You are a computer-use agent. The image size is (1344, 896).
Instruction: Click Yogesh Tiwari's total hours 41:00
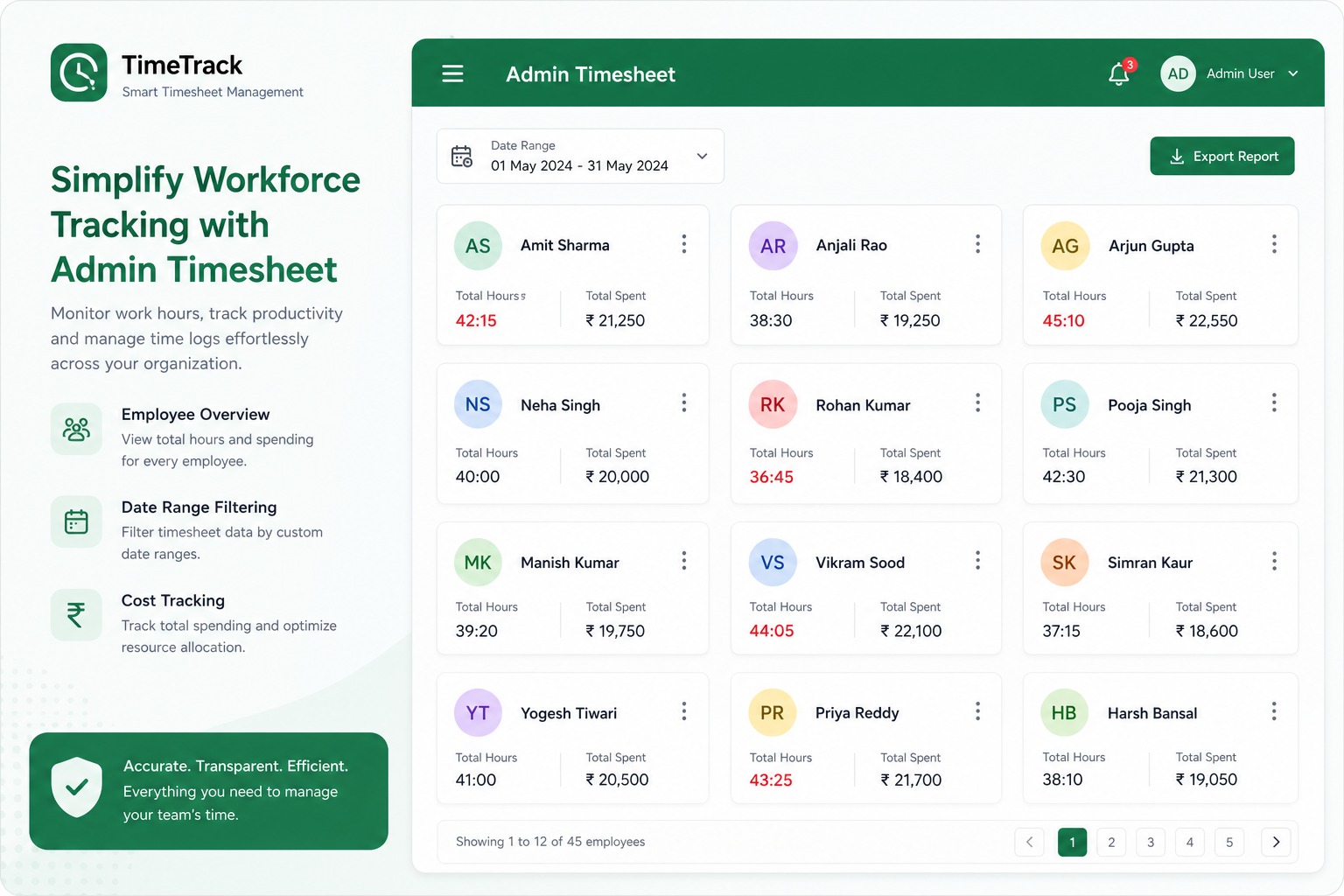click(x=476, y=780)
